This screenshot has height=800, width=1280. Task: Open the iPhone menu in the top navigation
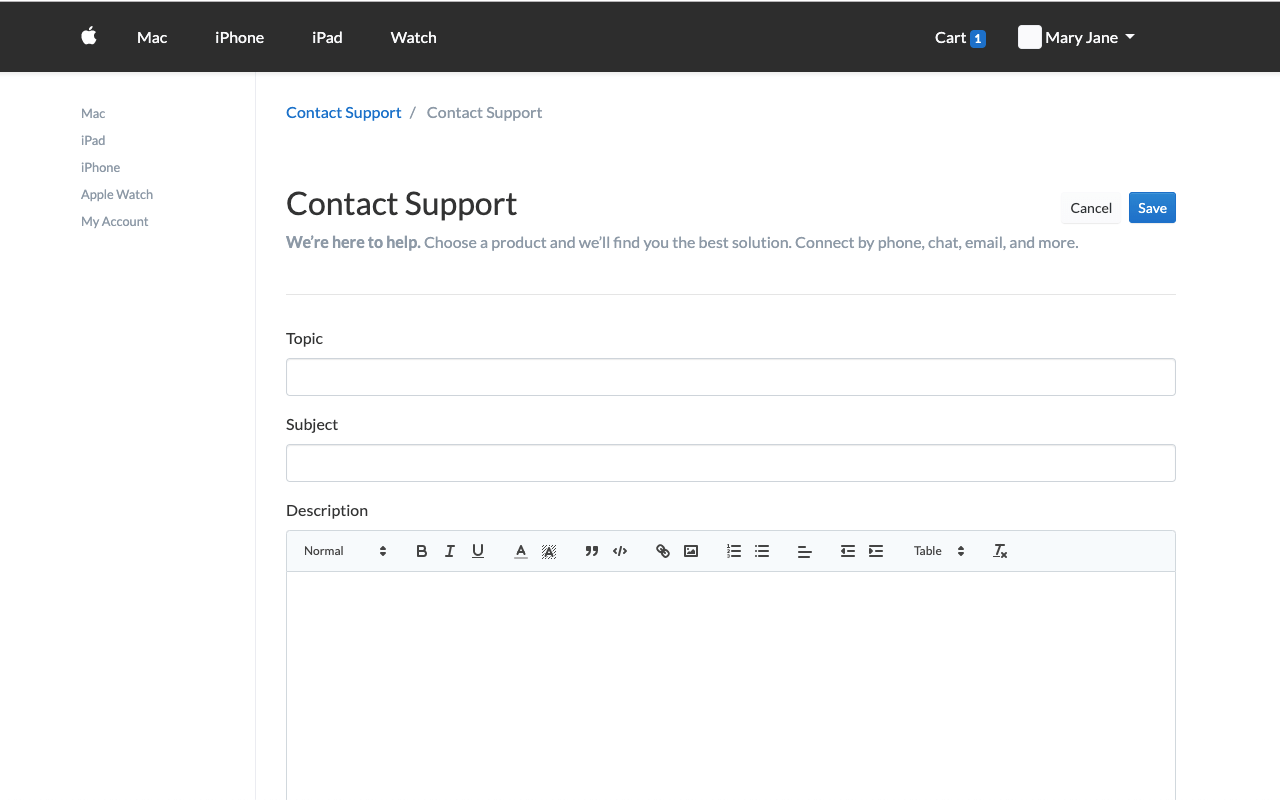click(239, 37)
